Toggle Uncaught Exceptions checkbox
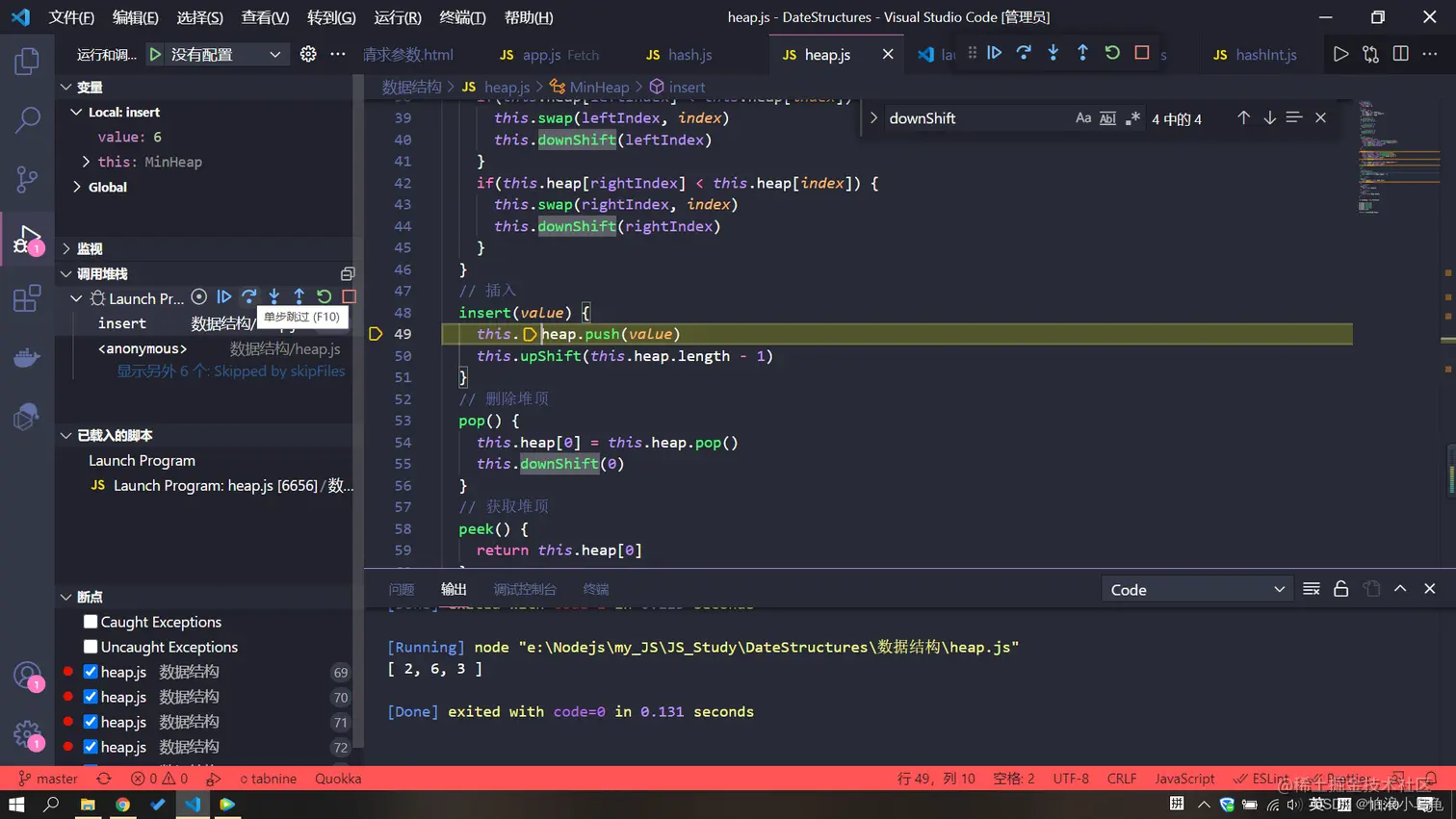The height and width of the screenshot is (819, 1456). click(91, 647)
